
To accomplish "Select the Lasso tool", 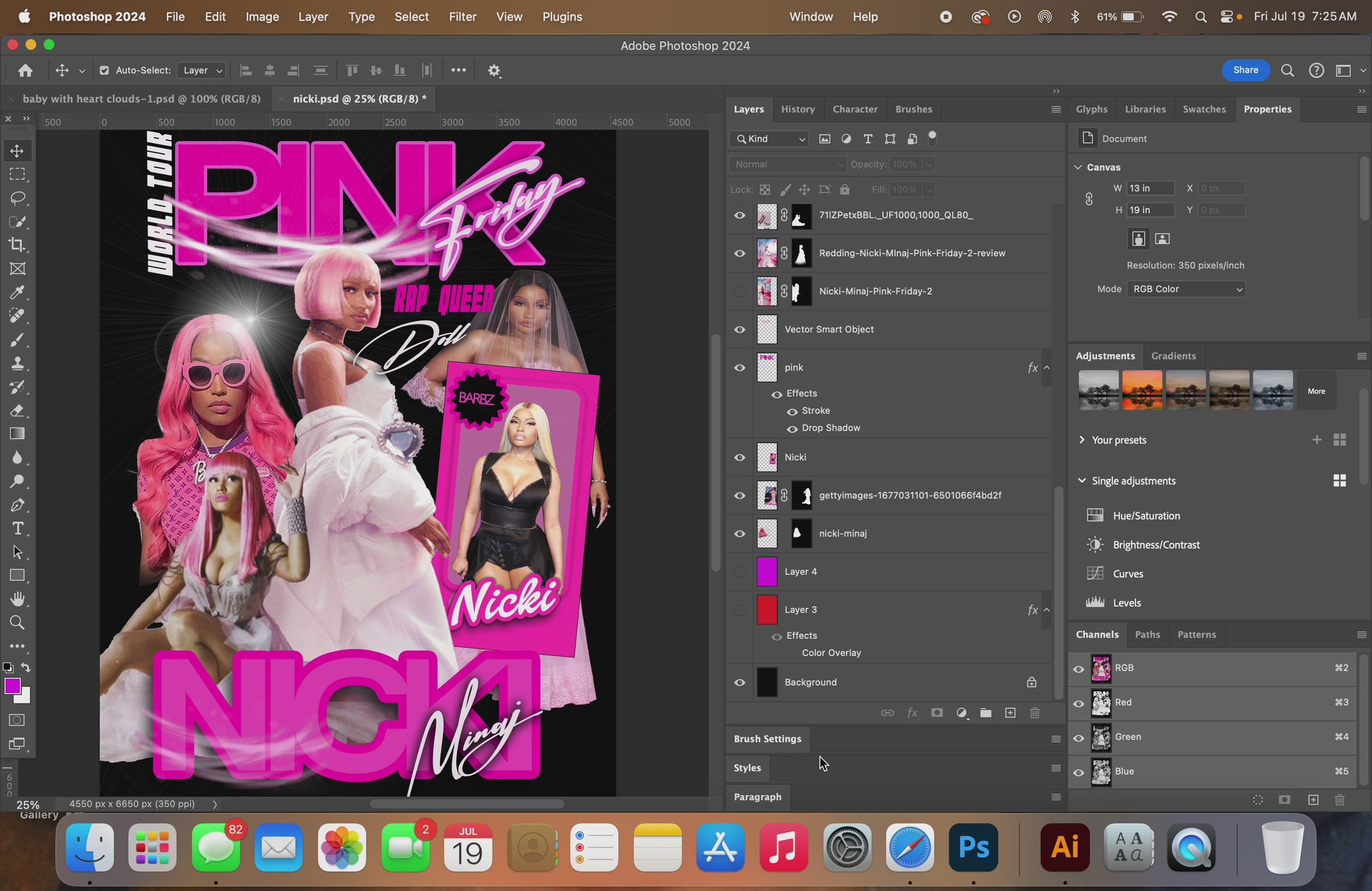I will (17, 198).
